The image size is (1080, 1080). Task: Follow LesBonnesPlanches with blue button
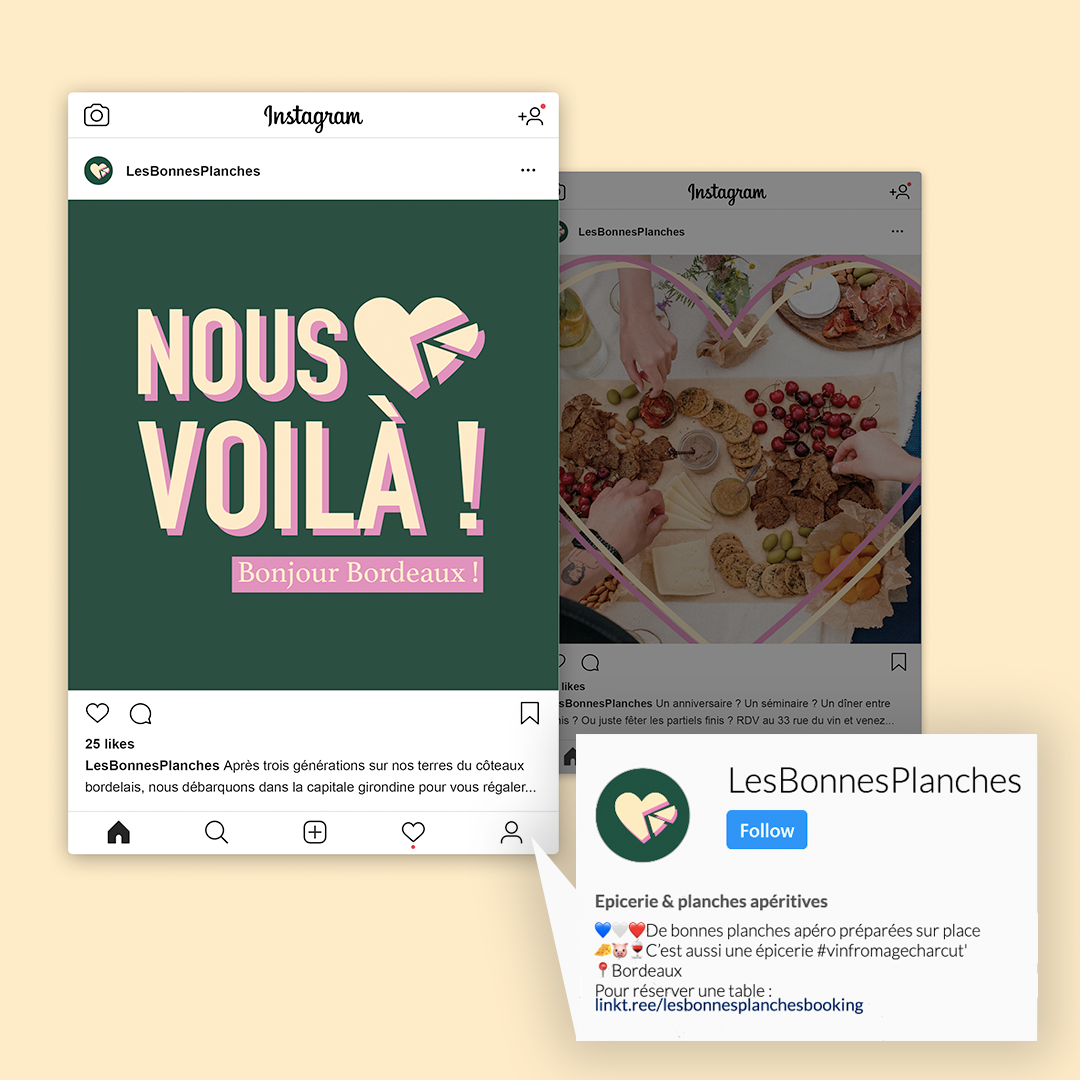click(767, 830)
